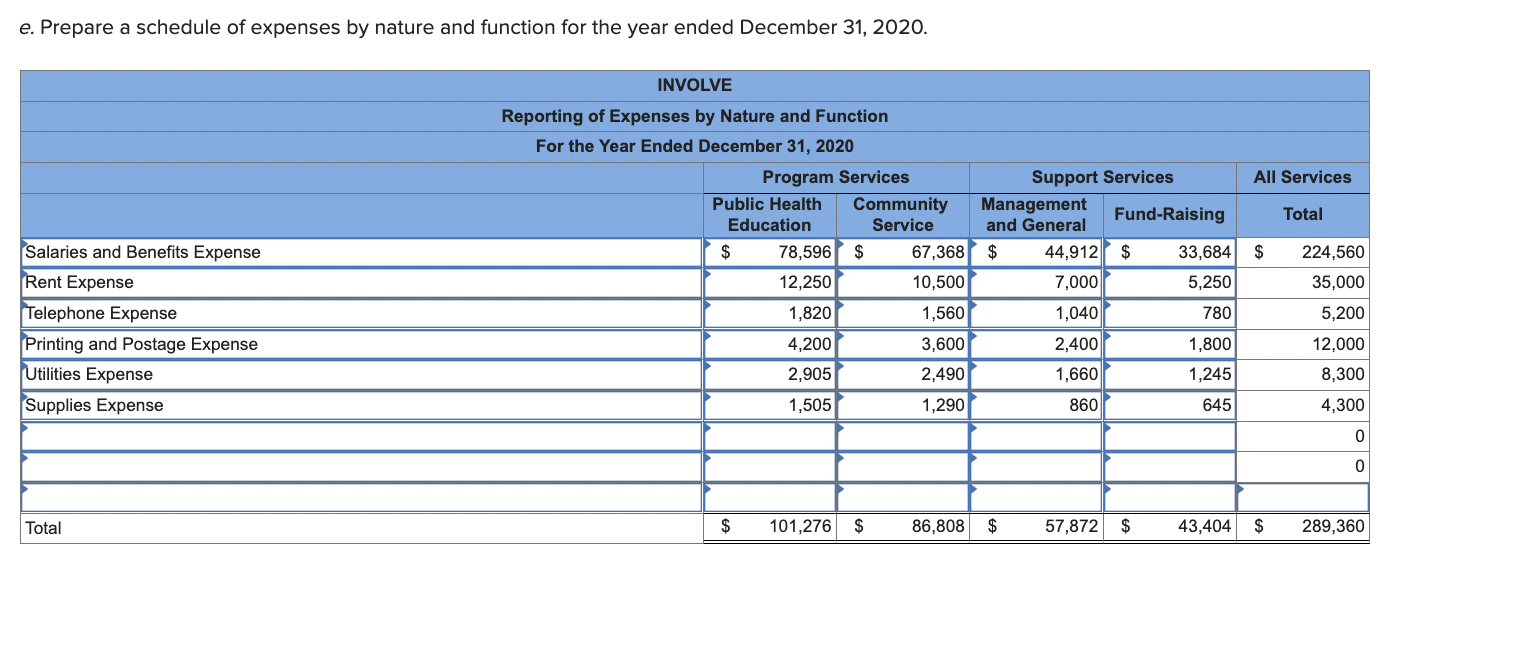Screen dimensions: 1526x652
Task: Open the dropdown on the 78,596 cell
Action: point(708,243)
